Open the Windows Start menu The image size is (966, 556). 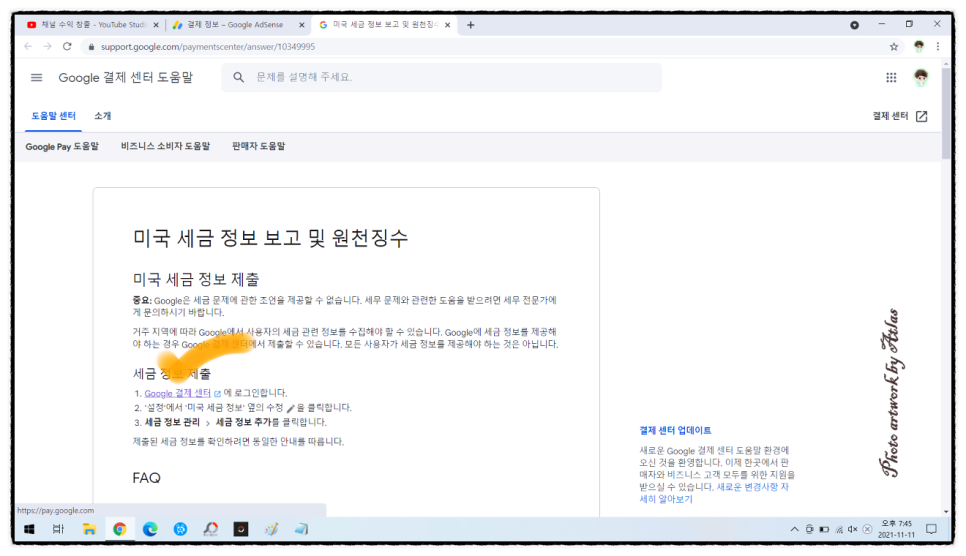coord(29,529)
